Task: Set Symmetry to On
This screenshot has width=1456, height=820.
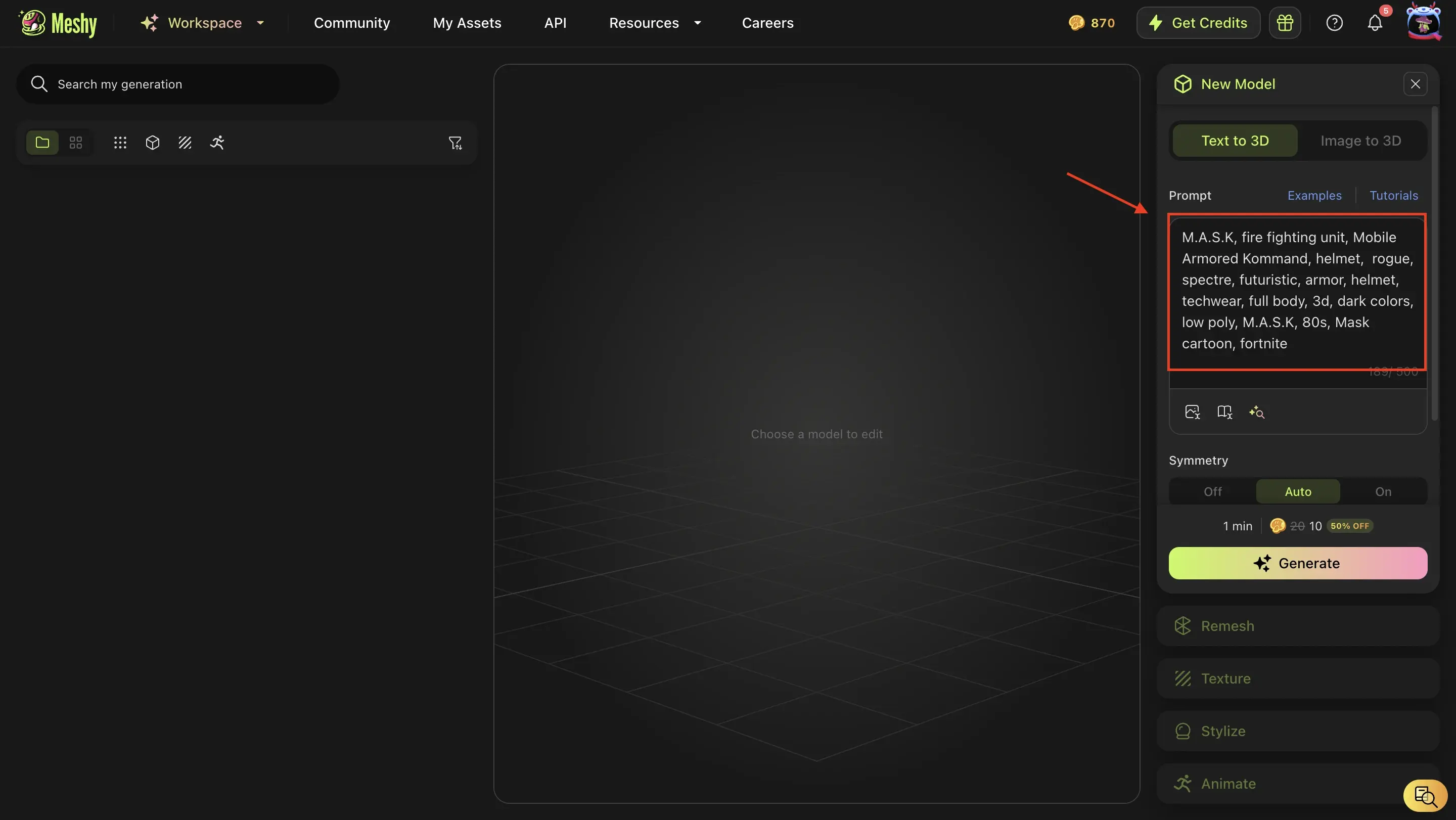Action: (1383, 492)
